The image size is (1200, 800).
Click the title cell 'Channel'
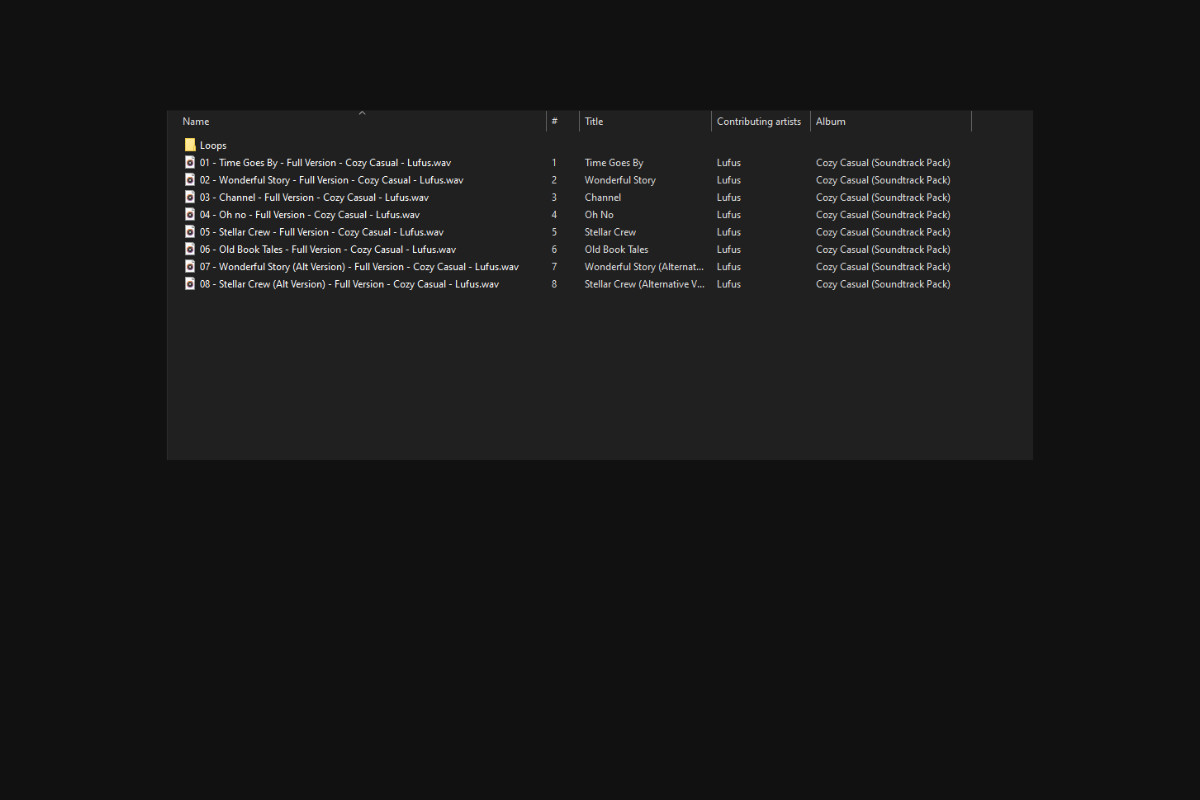[x=603, y=197]
